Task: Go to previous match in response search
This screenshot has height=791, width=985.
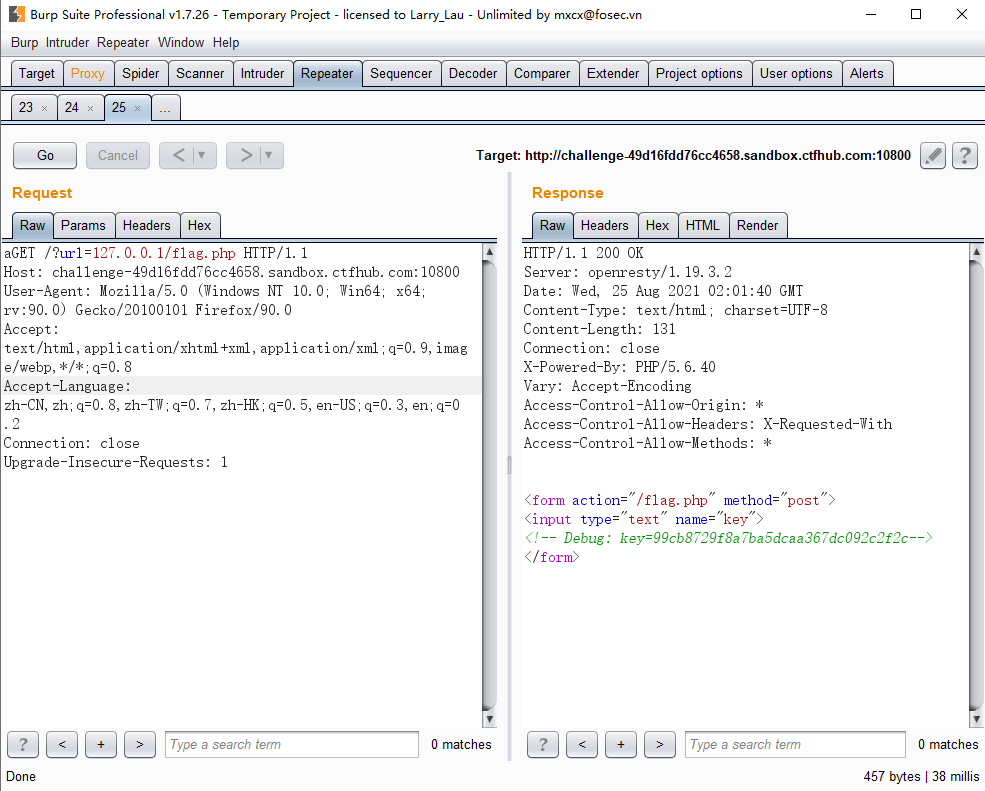Action: (x=582, y=745)
